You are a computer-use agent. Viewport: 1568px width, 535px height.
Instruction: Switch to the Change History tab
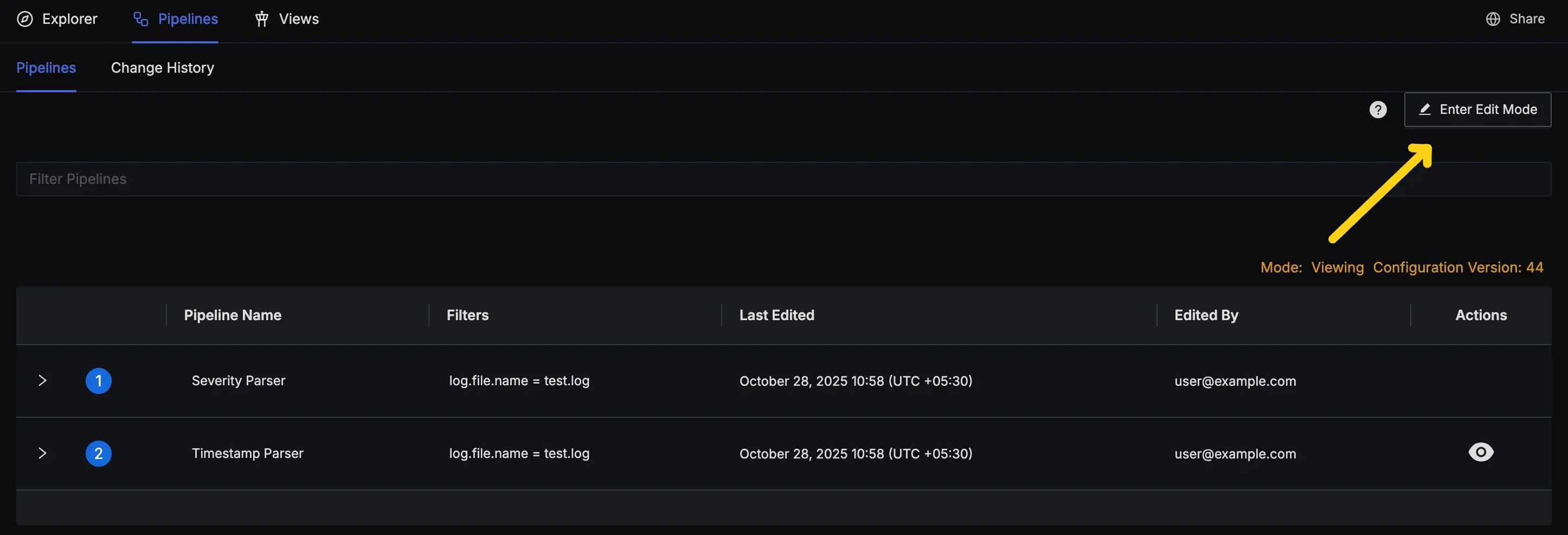(163, 68)
